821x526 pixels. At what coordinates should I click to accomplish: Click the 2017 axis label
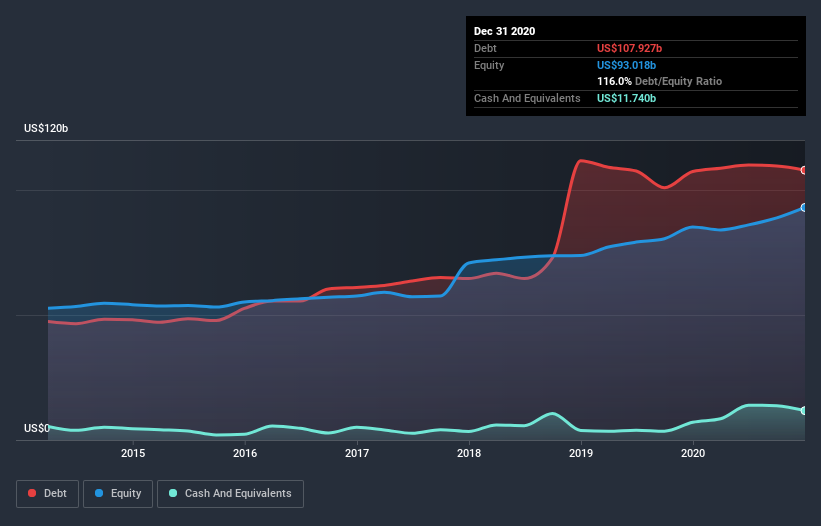(x=357, y=453)
